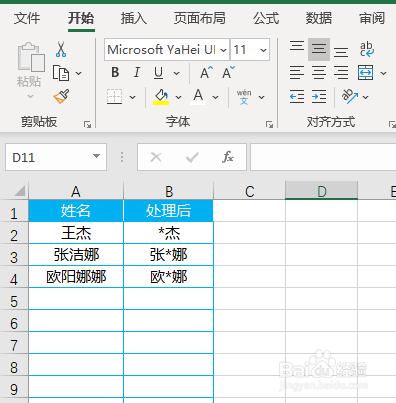This screenshot has width=396, height=403.
Task: Click the wén phonetic guide icon
Action: (244, 97)
